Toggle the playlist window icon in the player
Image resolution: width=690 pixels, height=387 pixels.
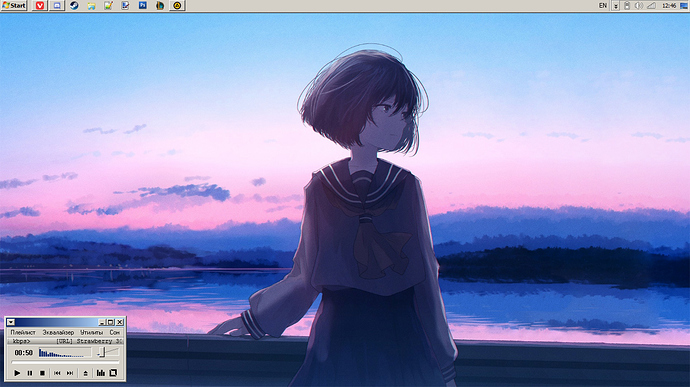[x=114, y=373]
